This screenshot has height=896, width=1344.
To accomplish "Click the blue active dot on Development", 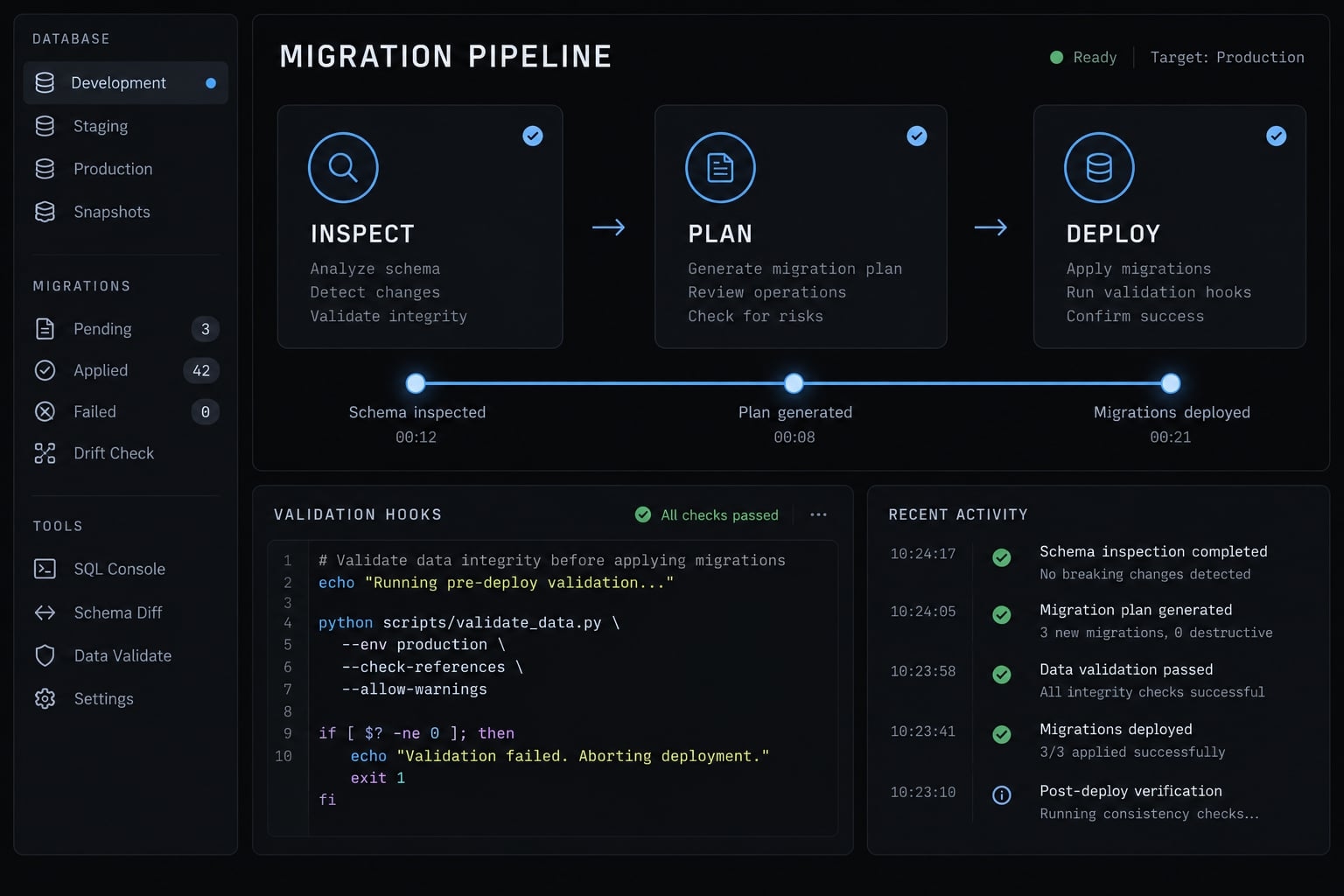I will [211, 83].
